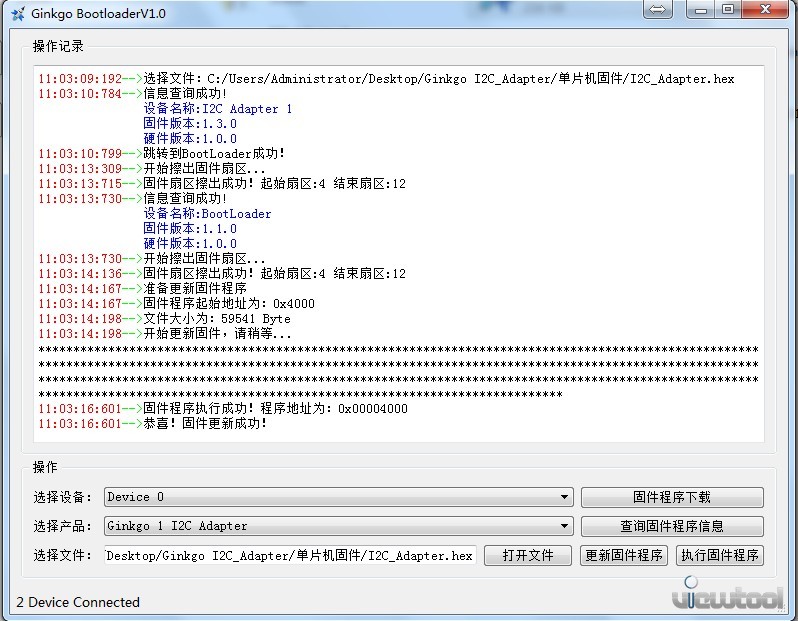Click the 选择产品 label
Screen dimensions: 798x621
pyautogui.click(x=62, y=526)
